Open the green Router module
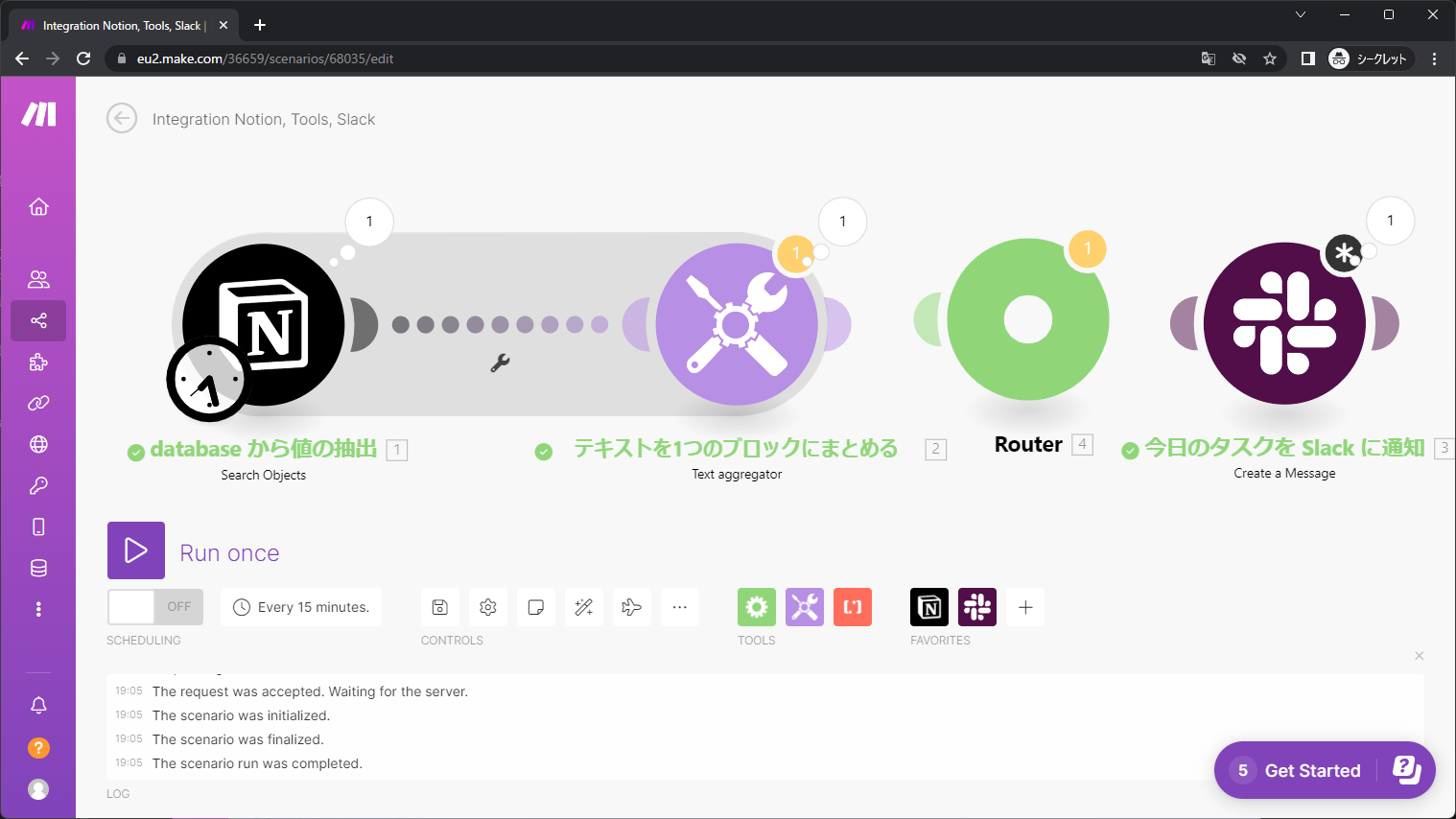Screen dimensions: 1456x819 pyautogui.click(x=1028, y=319)
